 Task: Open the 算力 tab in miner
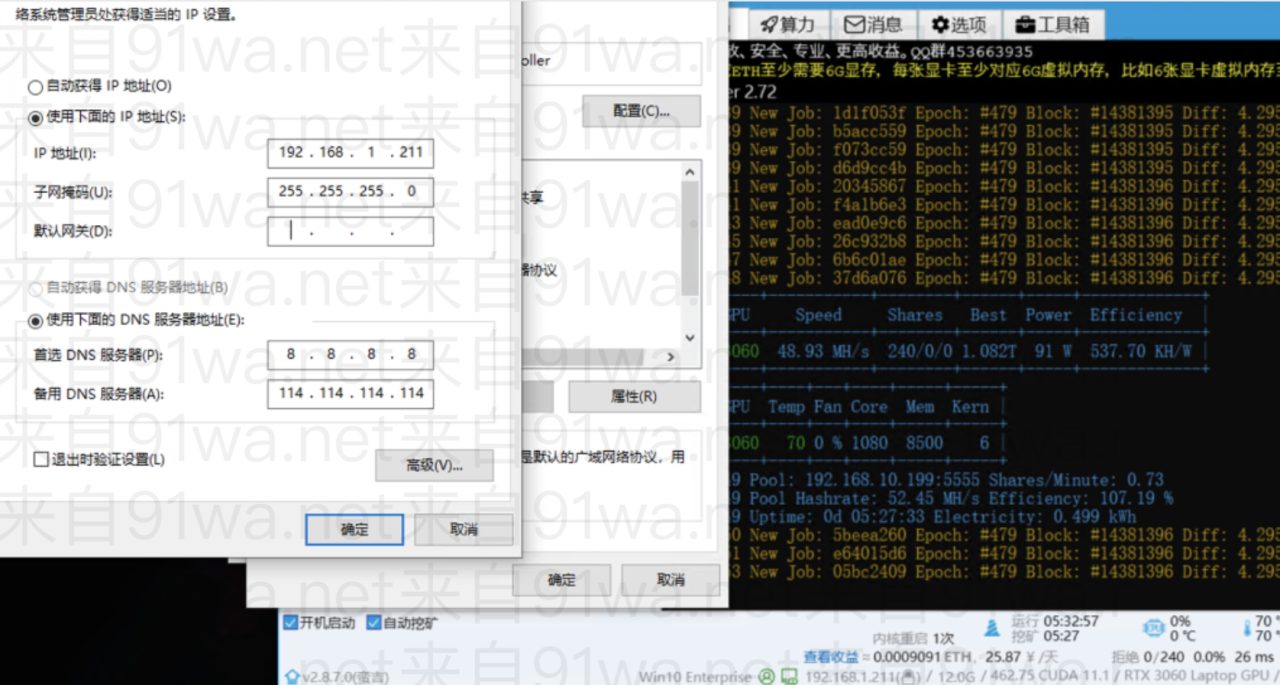click(787, 24)
